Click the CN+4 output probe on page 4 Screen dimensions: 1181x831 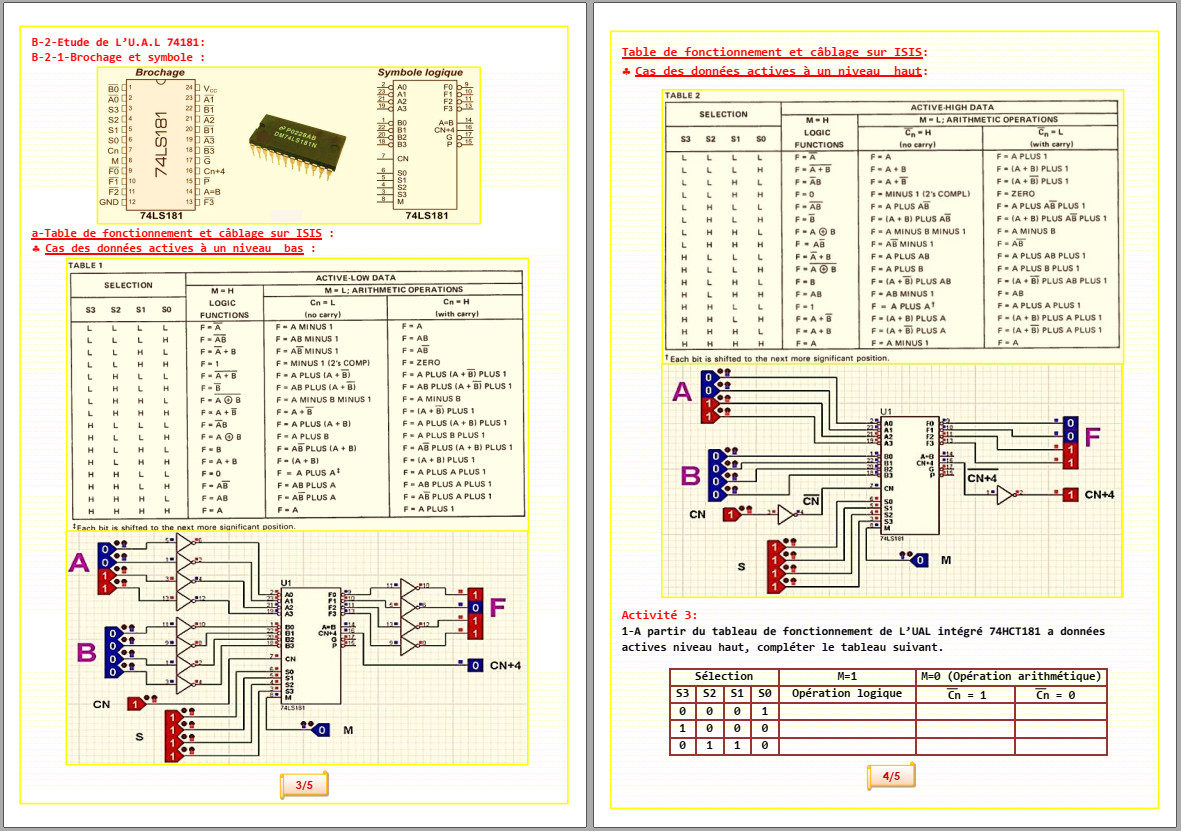tap(1071, 494)
